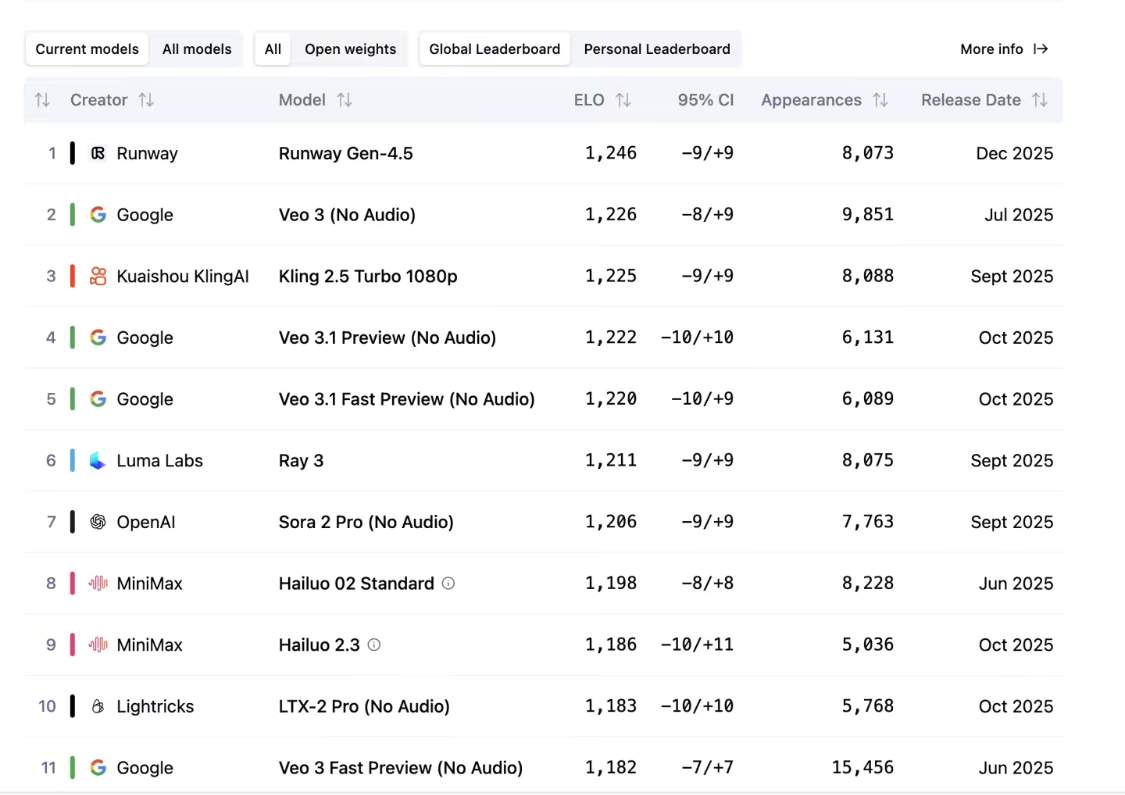Image resolution: width=1125 pixels, height=795 pixels.
Task: Open the More info link
Action: coord(1003,49)
